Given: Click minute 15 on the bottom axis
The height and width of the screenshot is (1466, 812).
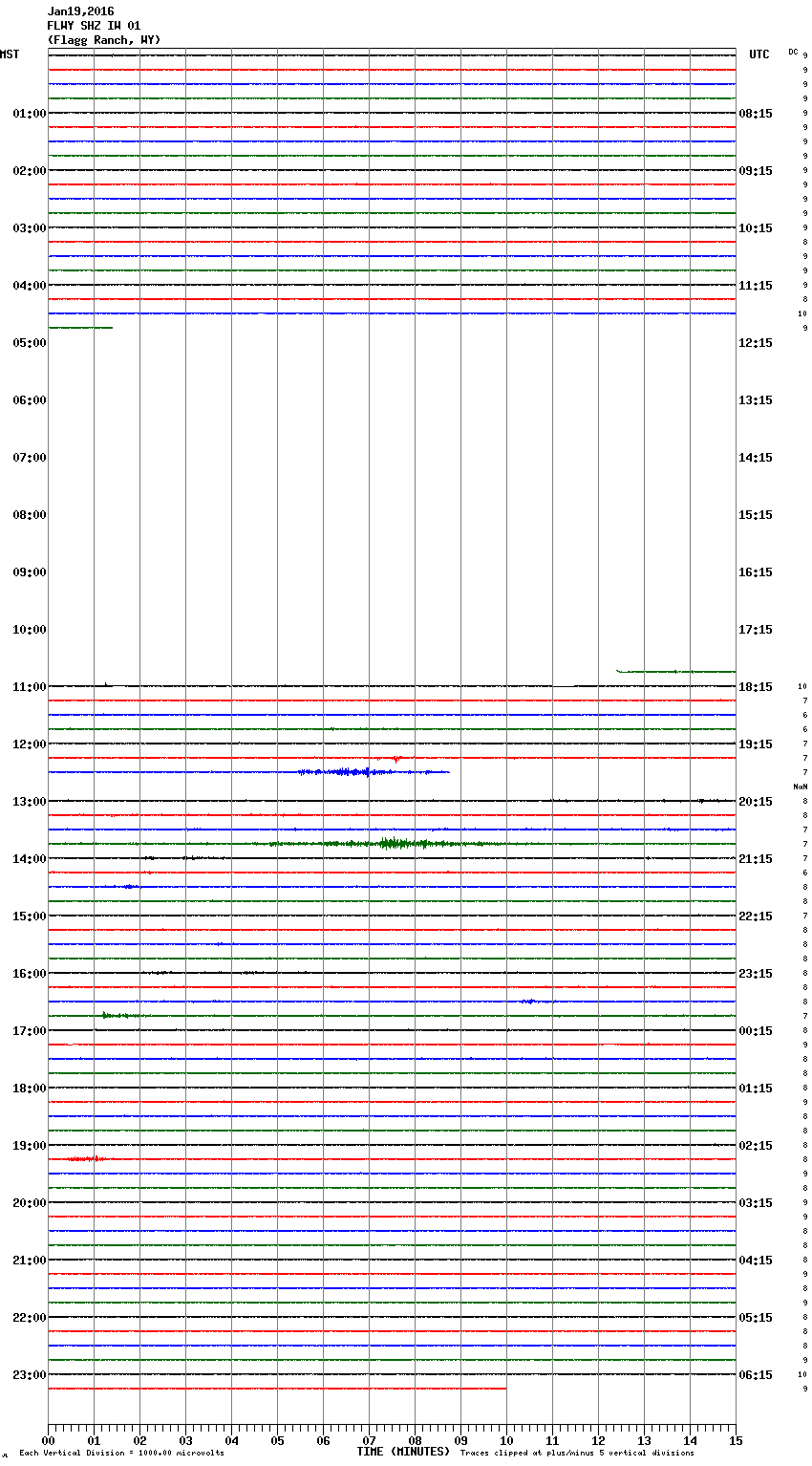Looking at the screenshot, I should (x=736, y=1440).
